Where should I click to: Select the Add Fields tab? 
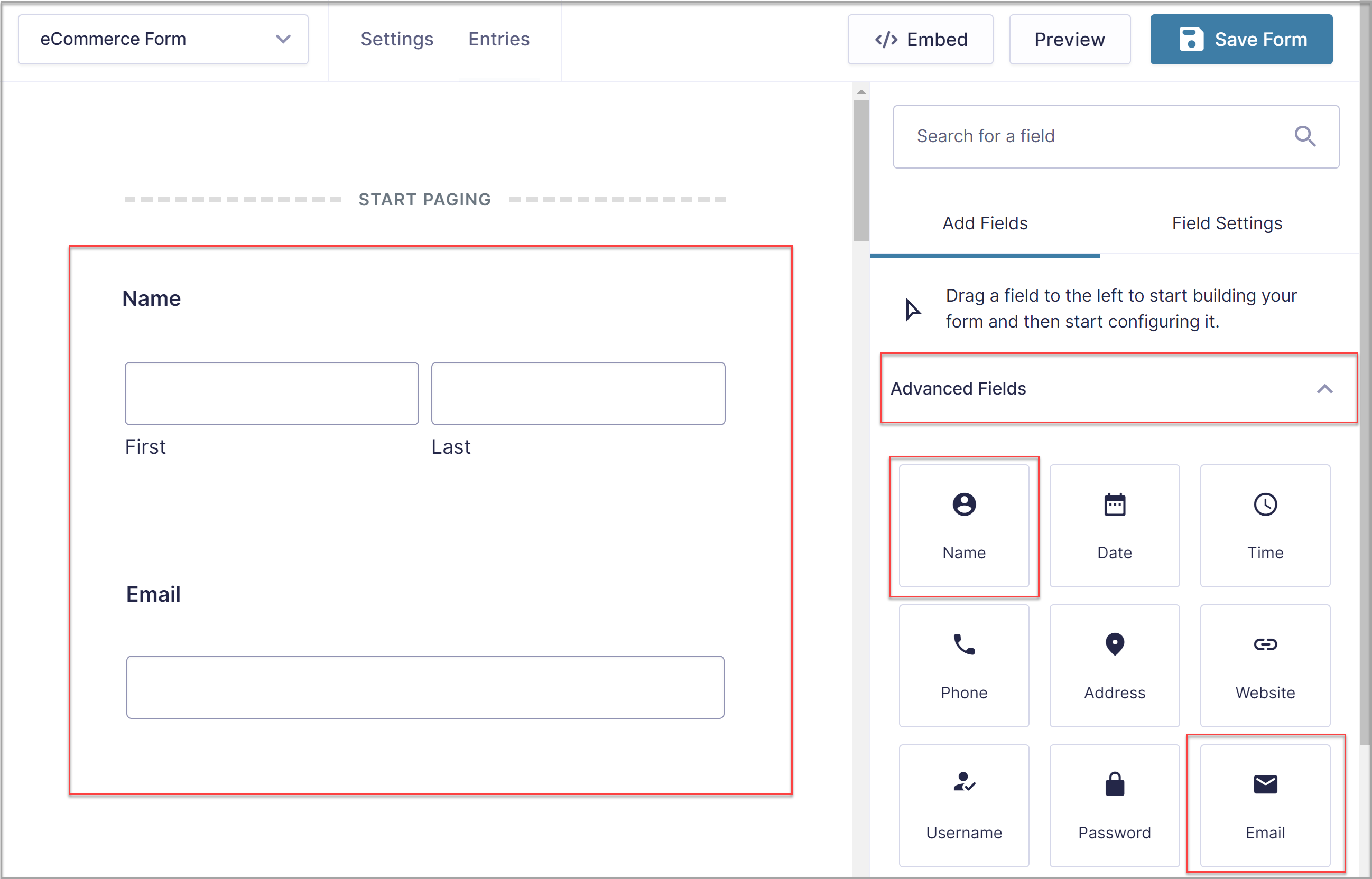tap(985, 223)
